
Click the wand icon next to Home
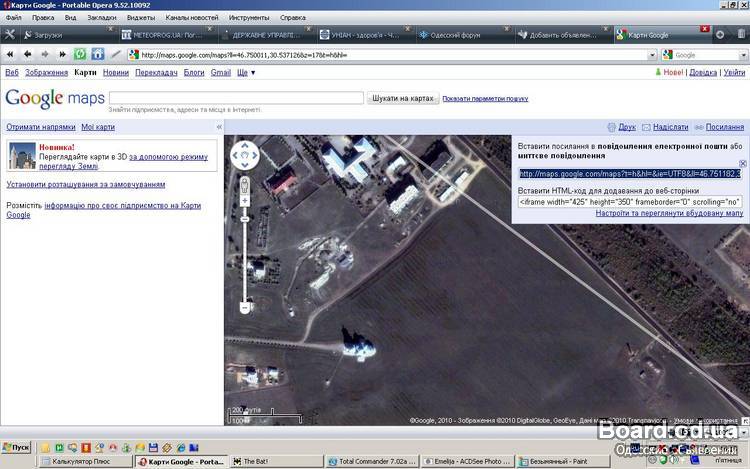point(115,55)
